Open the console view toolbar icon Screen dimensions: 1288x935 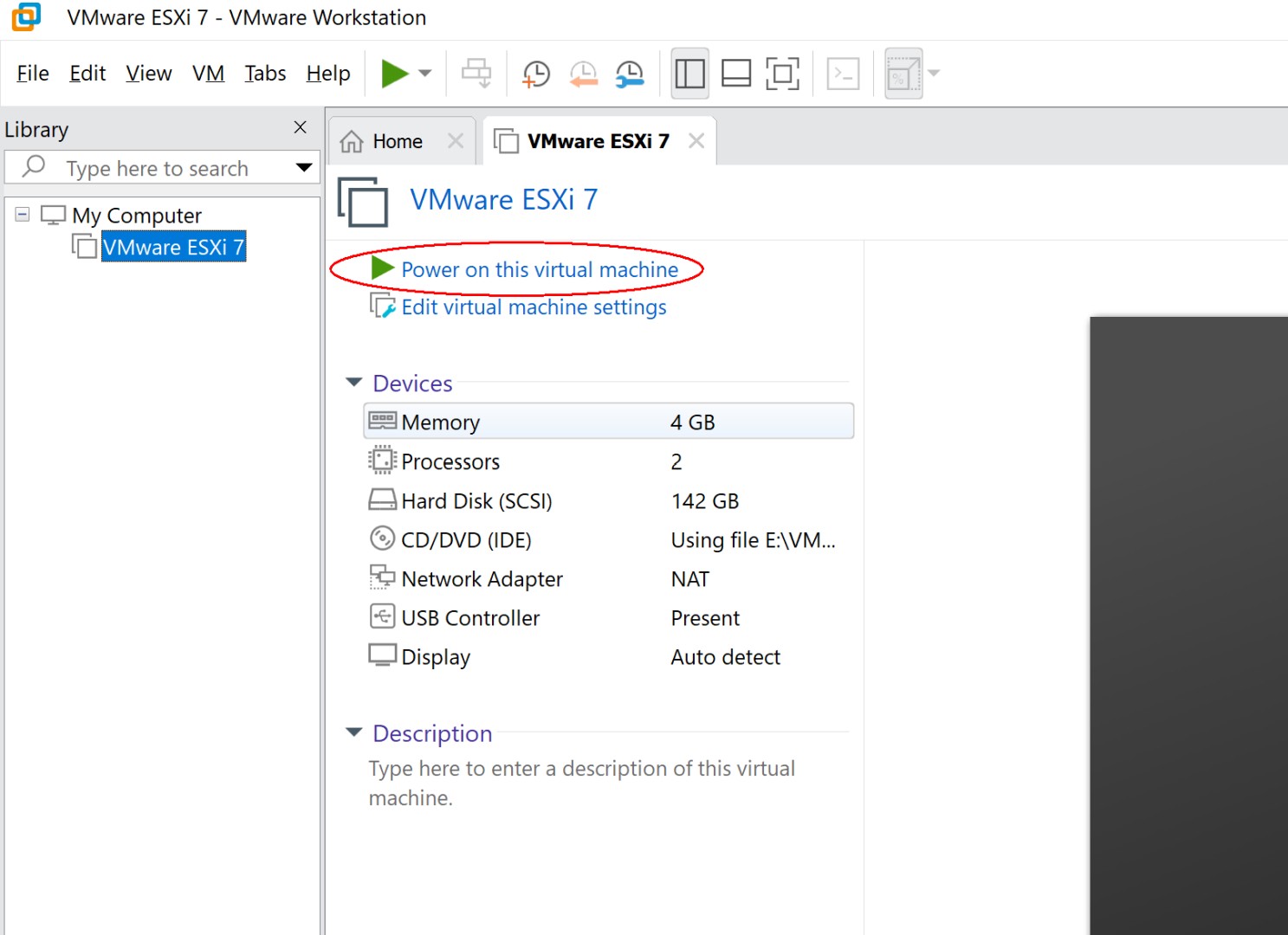pyautogui.click(x=843, y=74)
